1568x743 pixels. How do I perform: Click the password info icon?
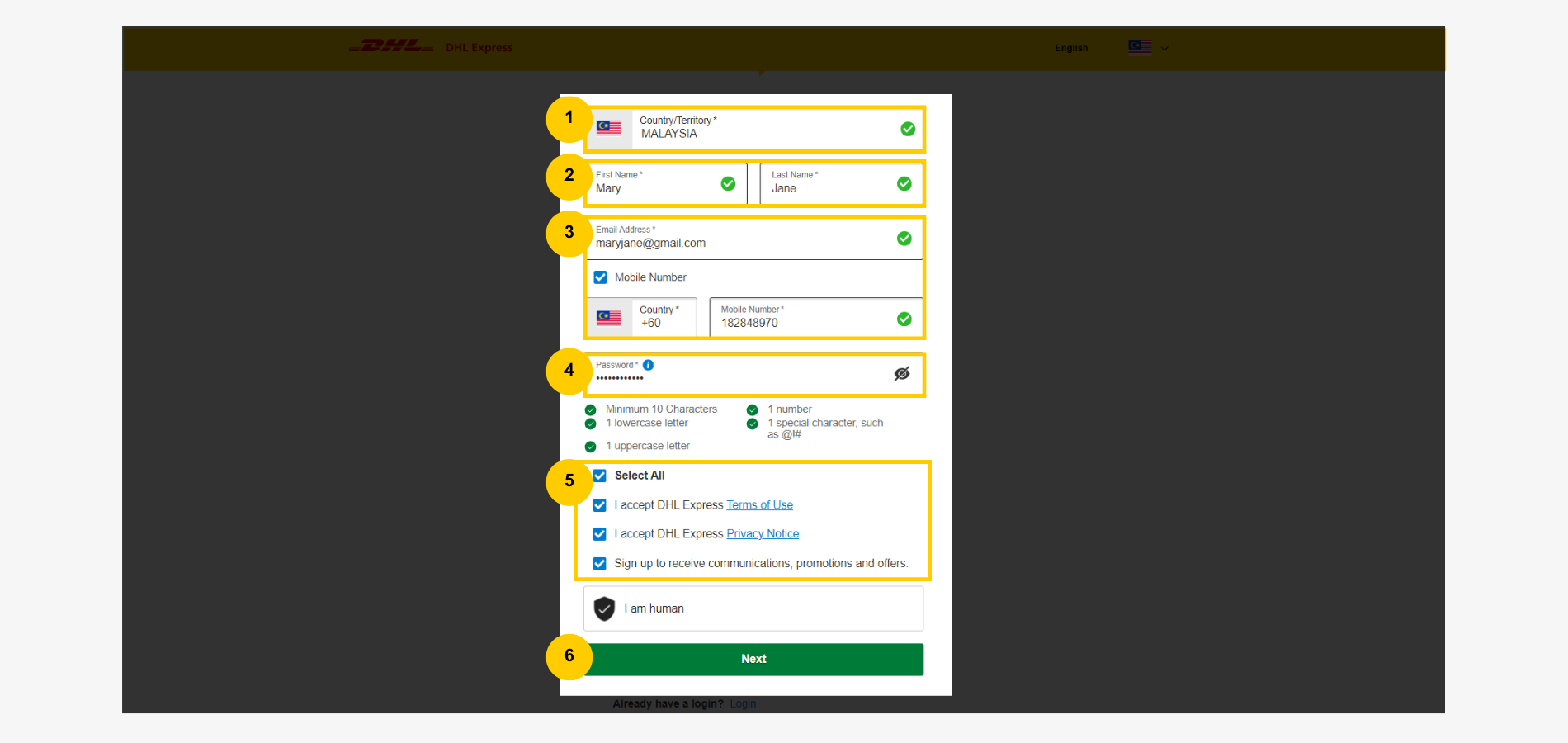point(648,365)
